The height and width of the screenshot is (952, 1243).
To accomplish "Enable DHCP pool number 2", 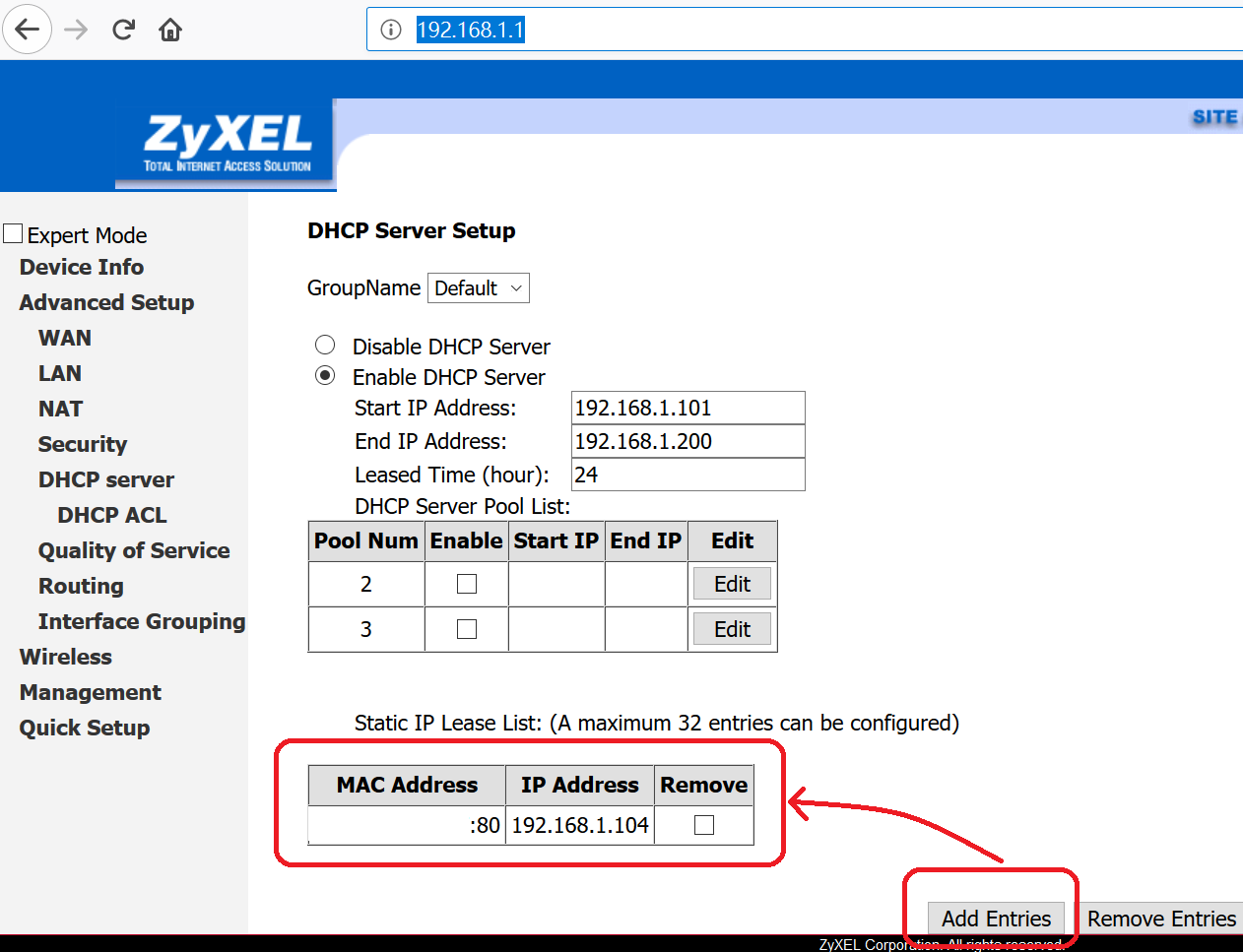I will 466,583.
